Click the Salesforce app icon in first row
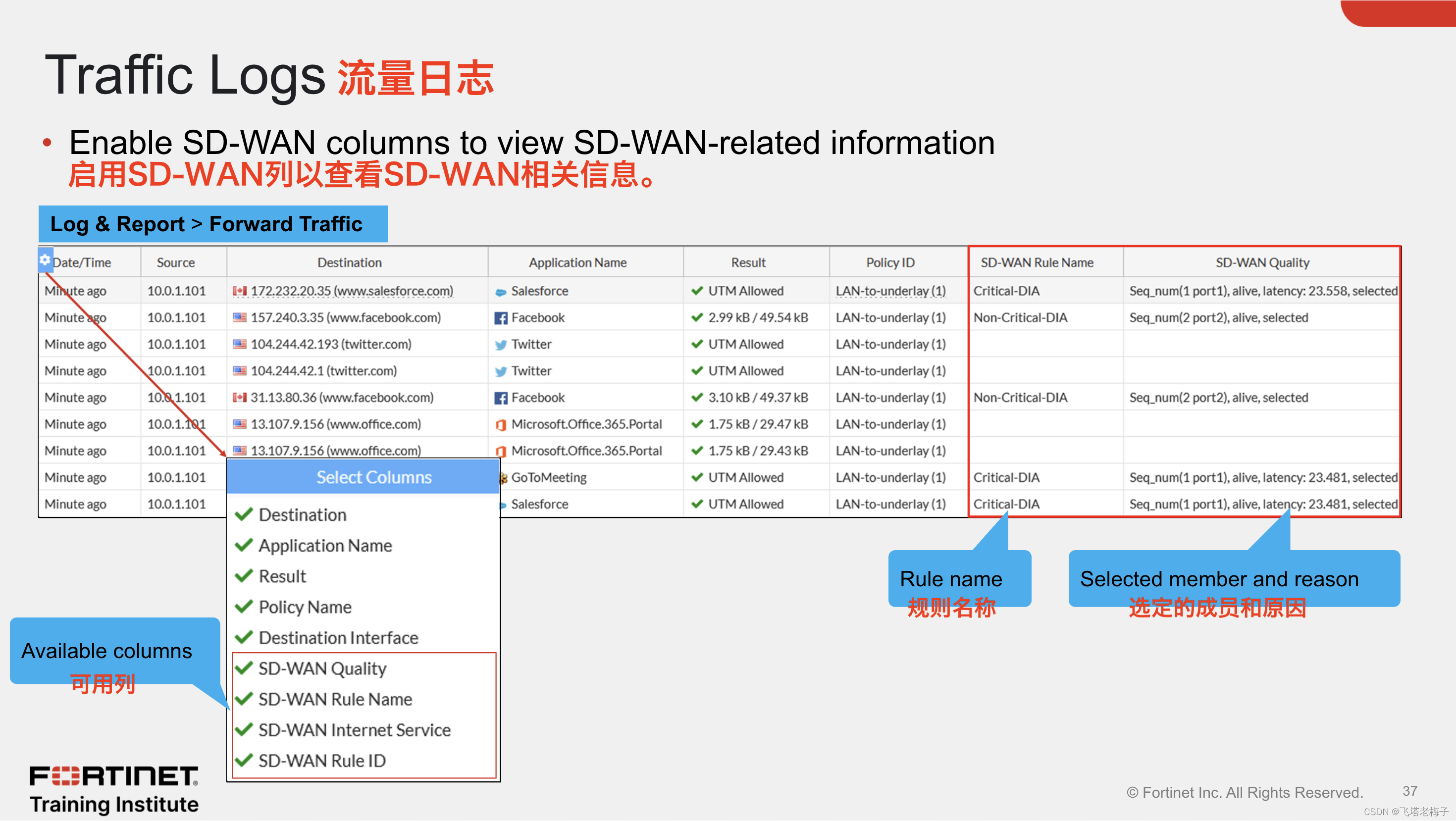The width and height of the screenshot is (1456, 821). coord(500,292)
